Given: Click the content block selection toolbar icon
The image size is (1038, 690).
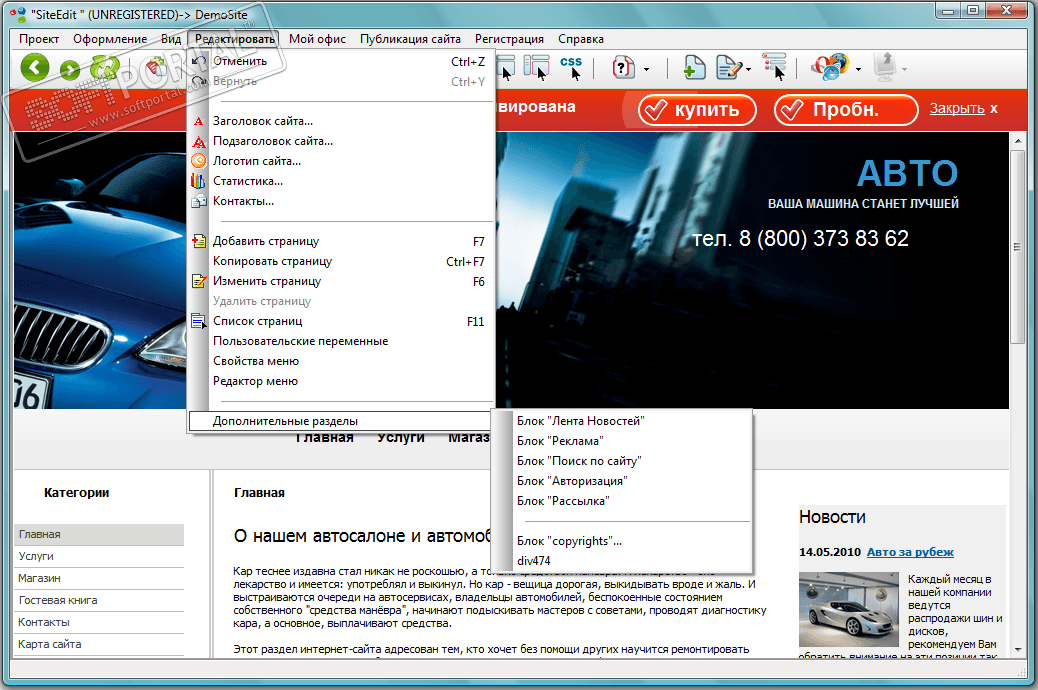Looking at the screenshot, I should click(506, 68).
